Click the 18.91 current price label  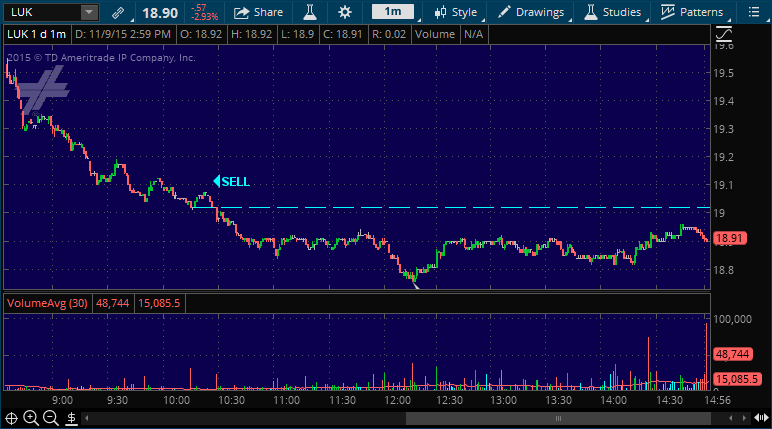[730, 238]
